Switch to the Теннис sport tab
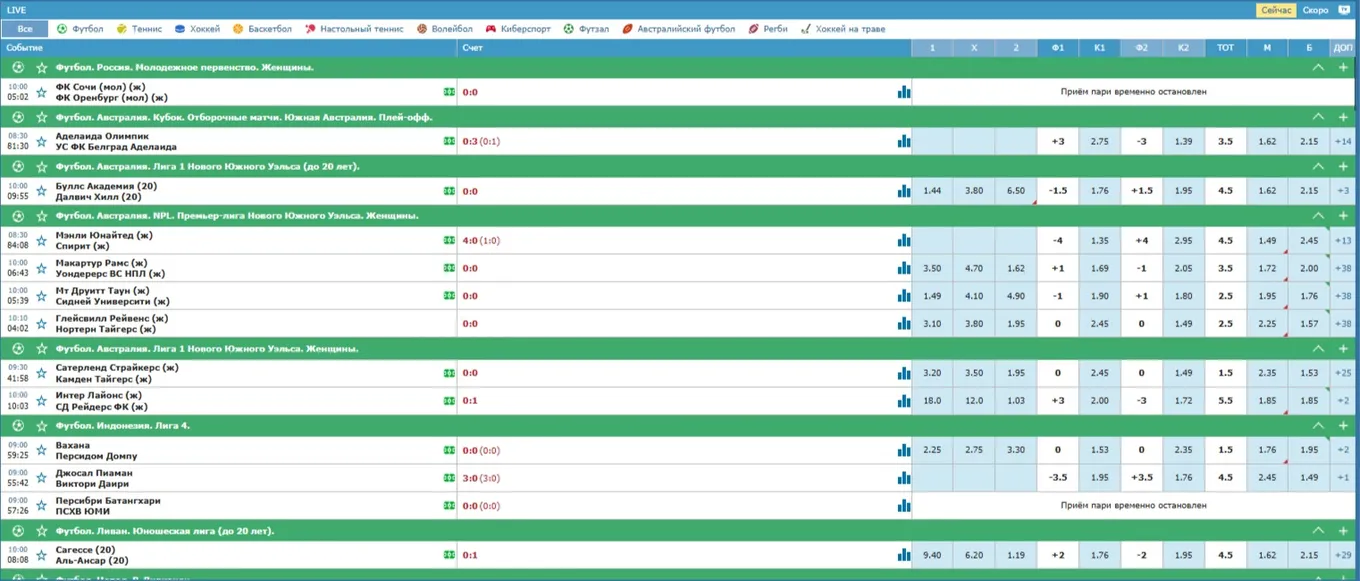 point(139,29)
